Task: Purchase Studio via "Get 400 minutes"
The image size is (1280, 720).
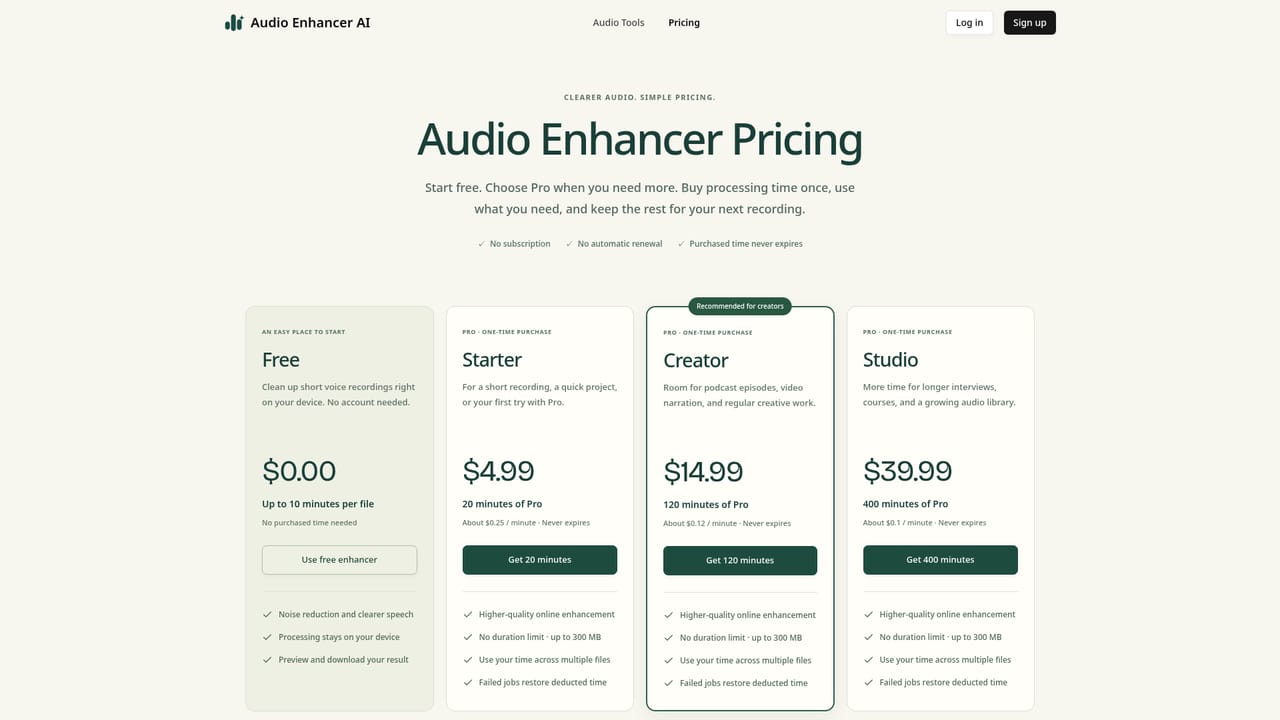Action: pyautogui.click(x=940, y=560)
